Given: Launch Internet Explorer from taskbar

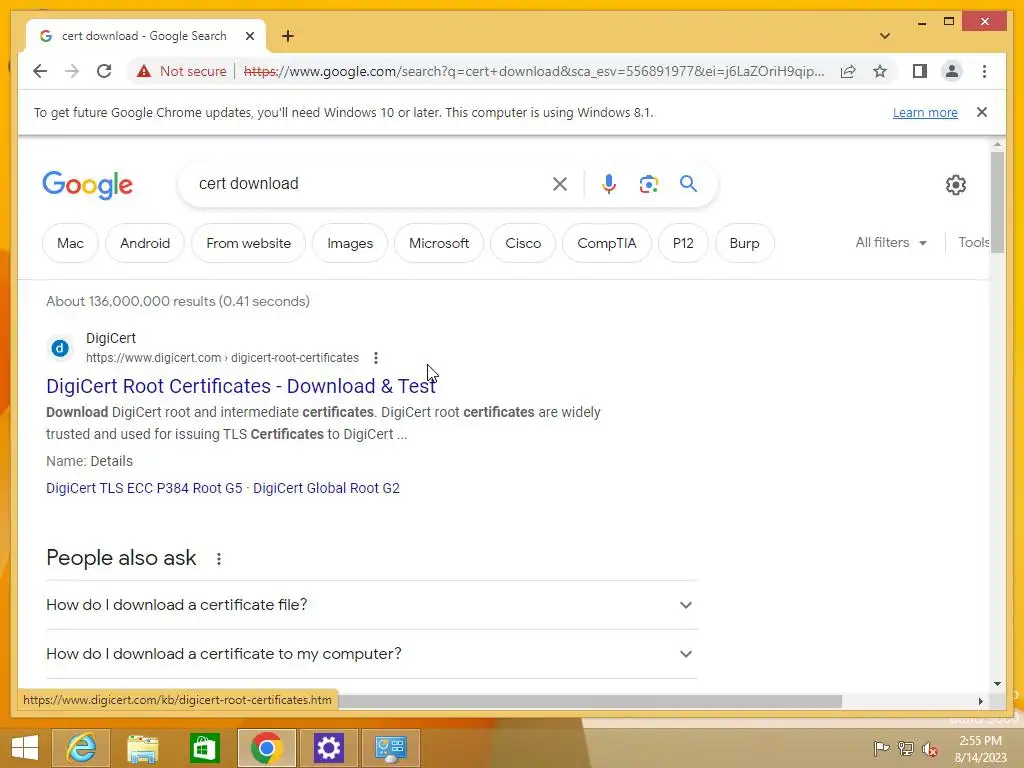Looking at the screenshot, I should click(x=82, y=748).
